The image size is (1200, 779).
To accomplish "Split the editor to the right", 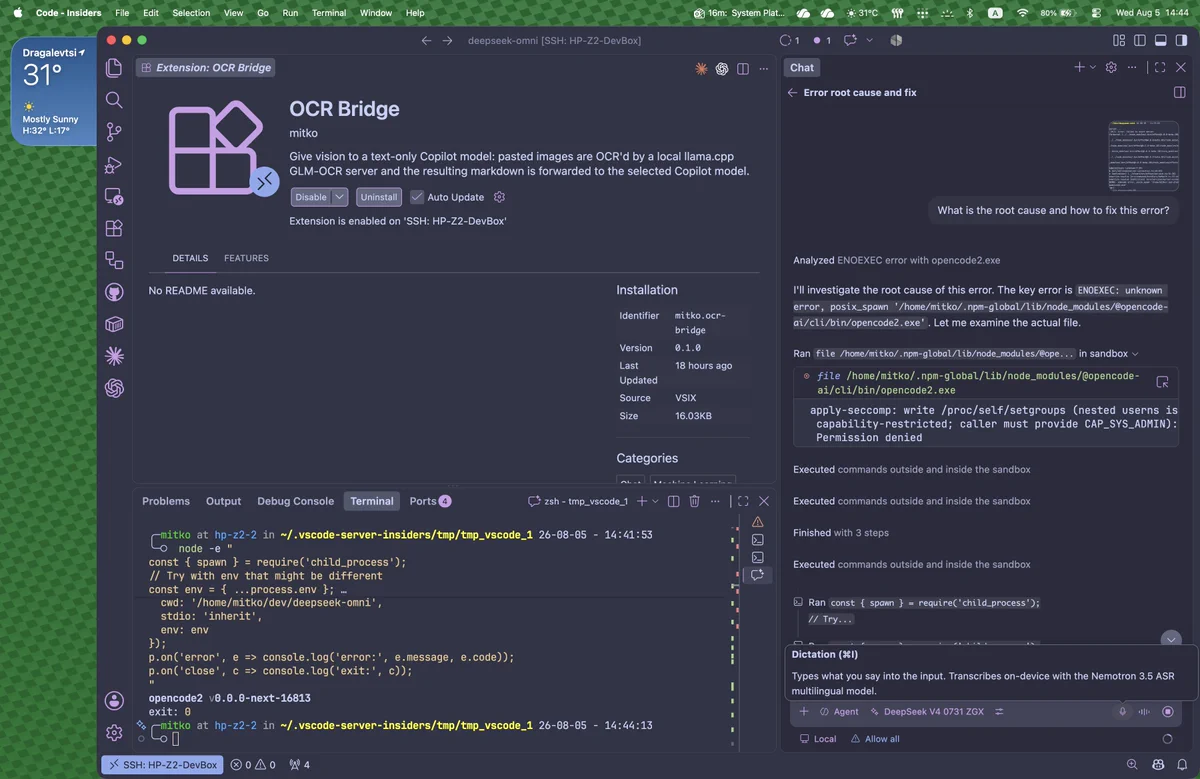I will 743,68.
